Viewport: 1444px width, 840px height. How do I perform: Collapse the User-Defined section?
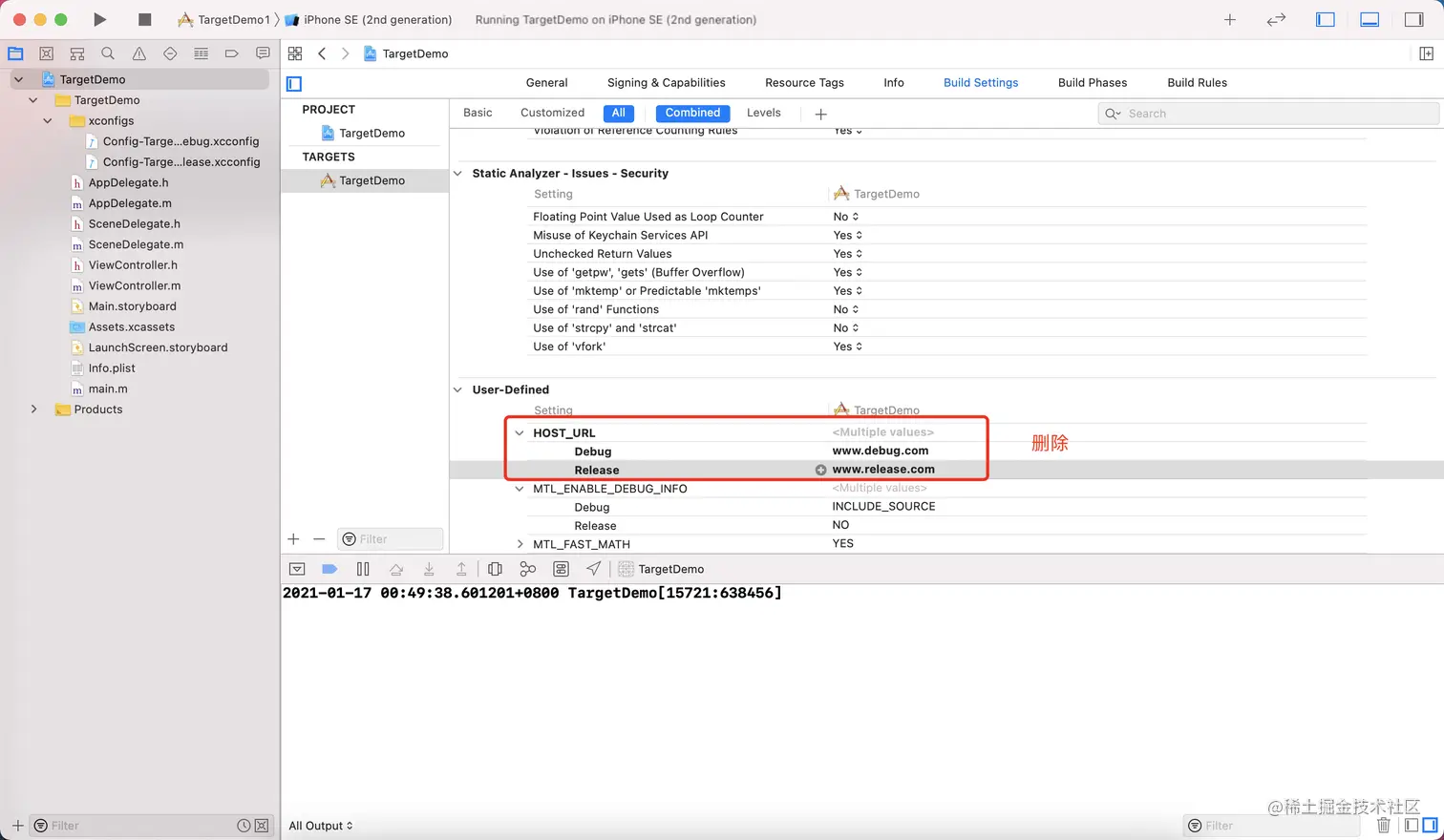[x=457, y=389]
